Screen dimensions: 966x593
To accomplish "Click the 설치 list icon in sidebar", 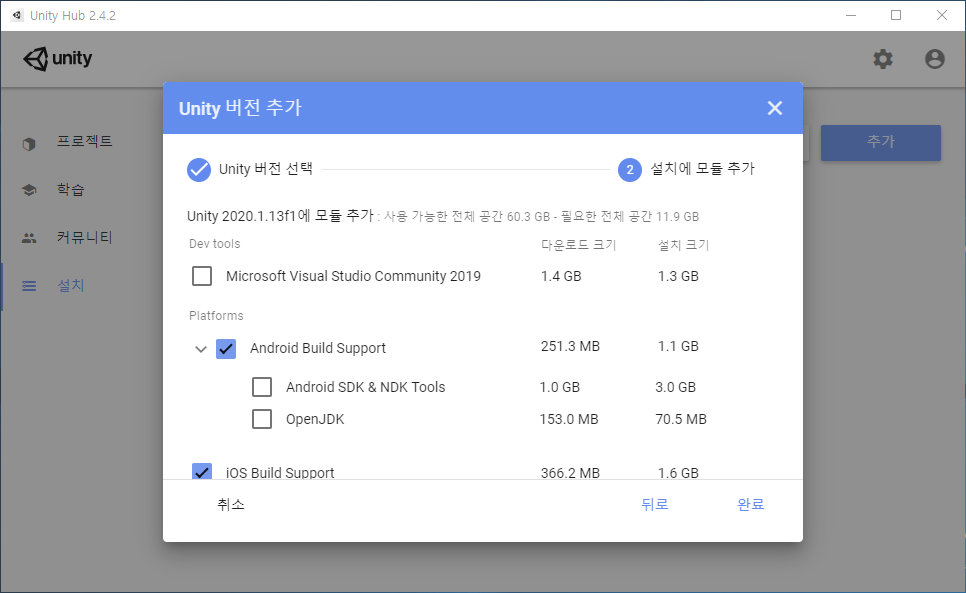I will (29, 286).
